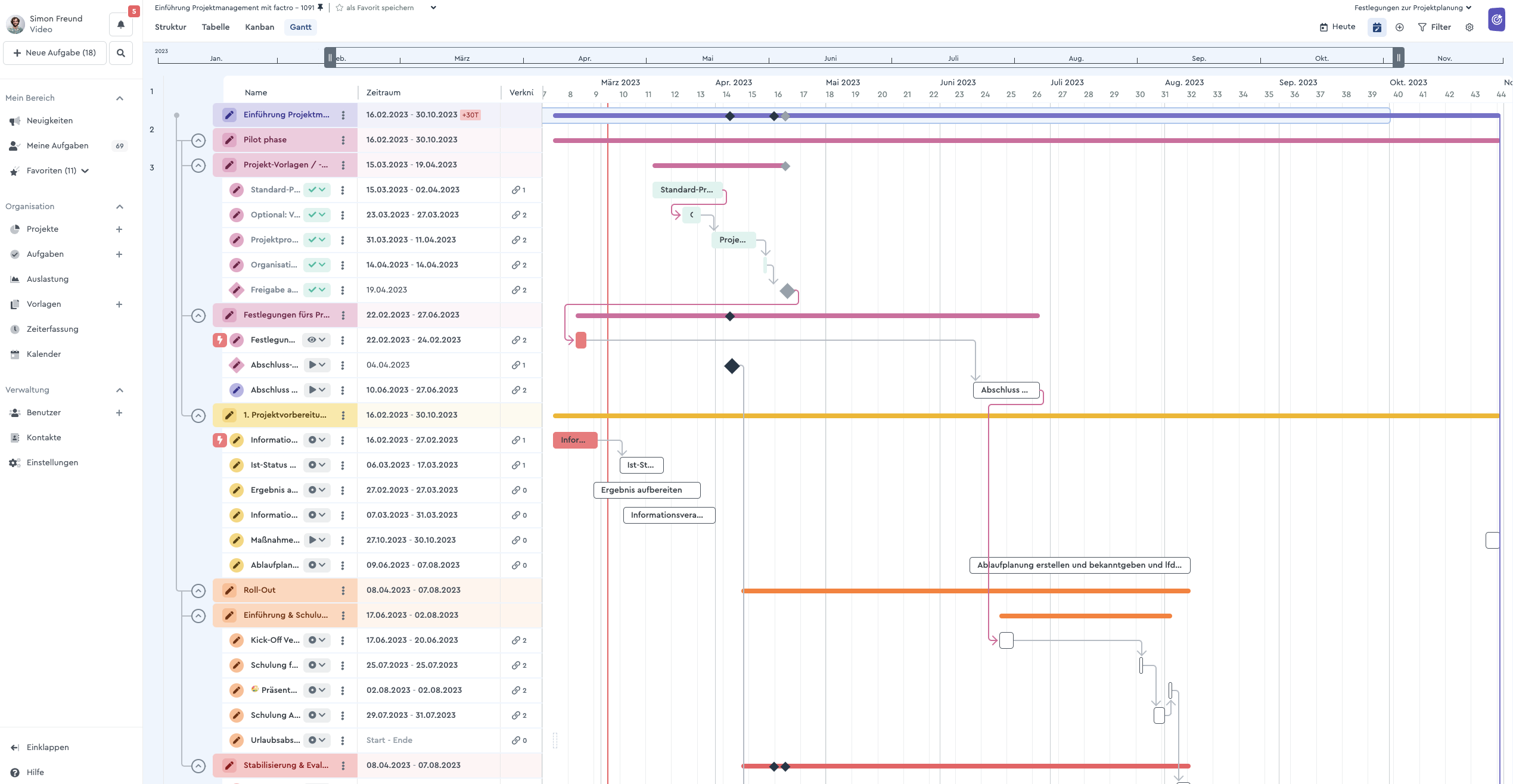Image resolution: width=1513 pixels, height=784 pixels.
Task: Click milestone diamond icon of Freigabe a... row
Action: (237, 290)
